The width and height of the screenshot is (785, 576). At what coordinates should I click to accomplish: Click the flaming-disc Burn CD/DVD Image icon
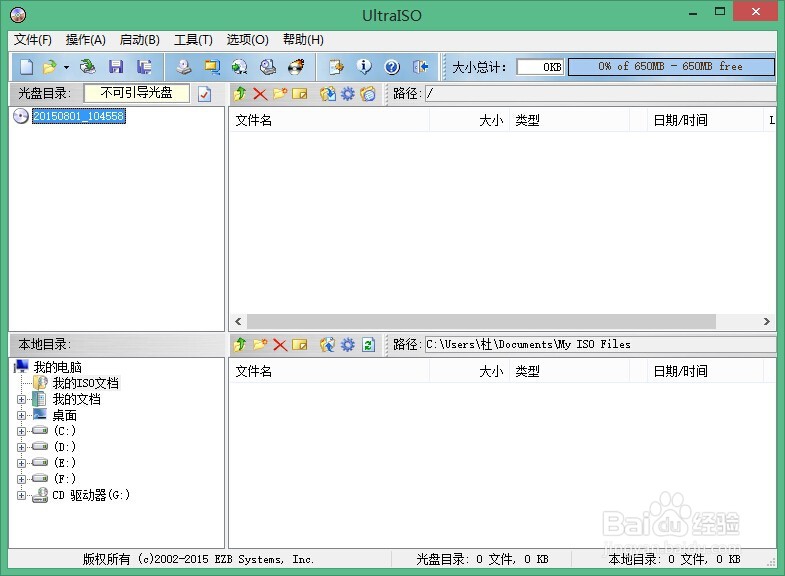(x=296, y=67)
